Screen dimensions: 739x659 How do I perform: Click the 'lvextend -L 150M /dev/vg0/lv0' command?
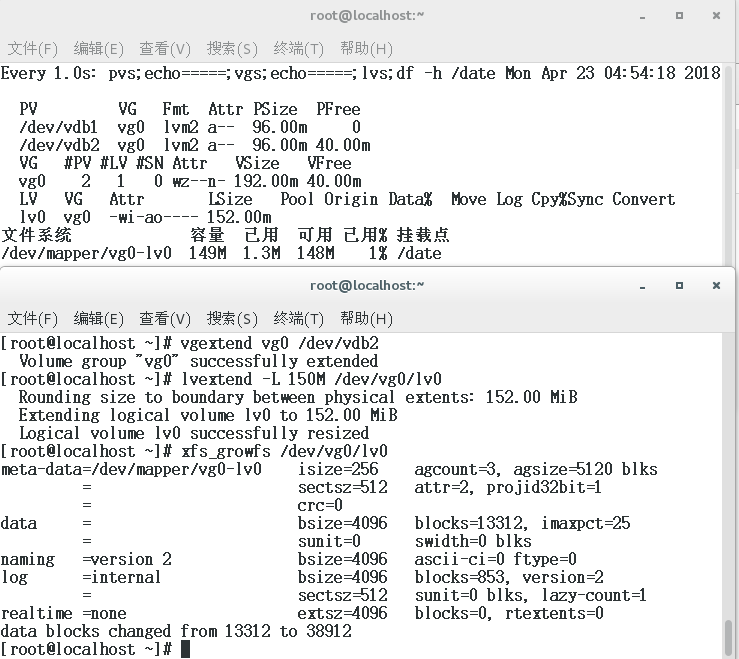(311, 379)
